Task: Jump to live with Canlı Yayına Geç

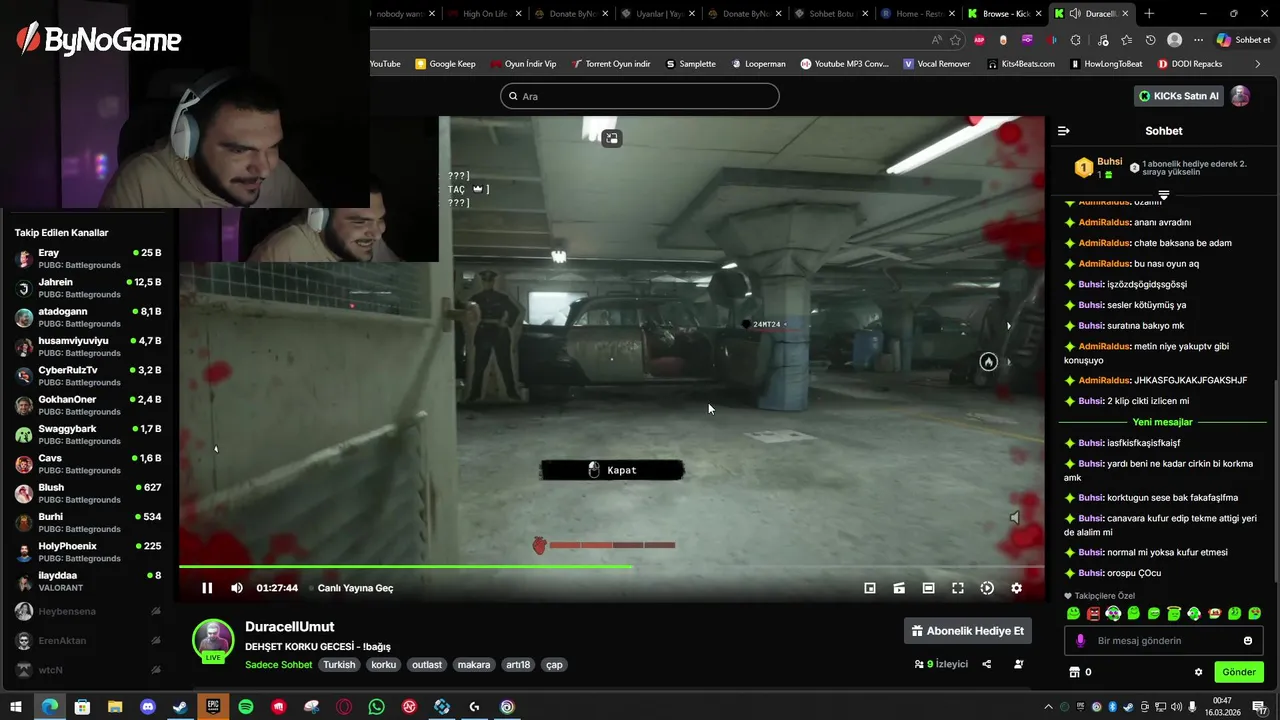Action: pyautogui.click(x=355, y=588)
